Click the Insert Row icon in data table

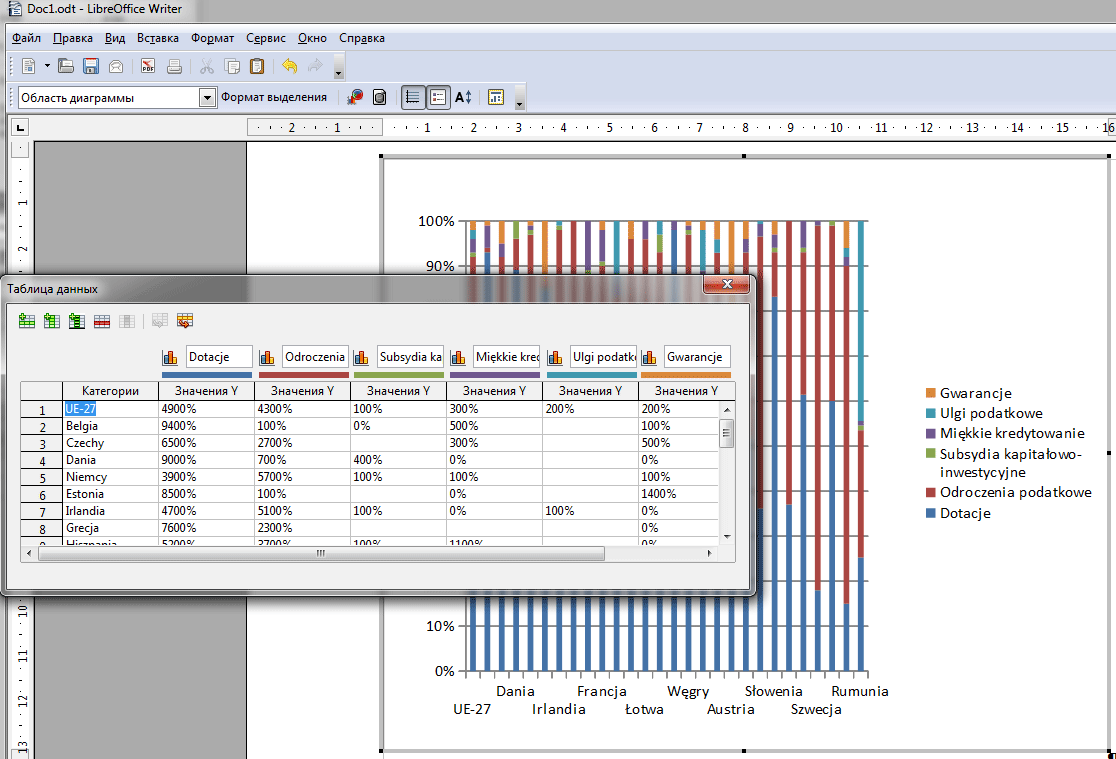pyautogui.click(x=27, y=321)
